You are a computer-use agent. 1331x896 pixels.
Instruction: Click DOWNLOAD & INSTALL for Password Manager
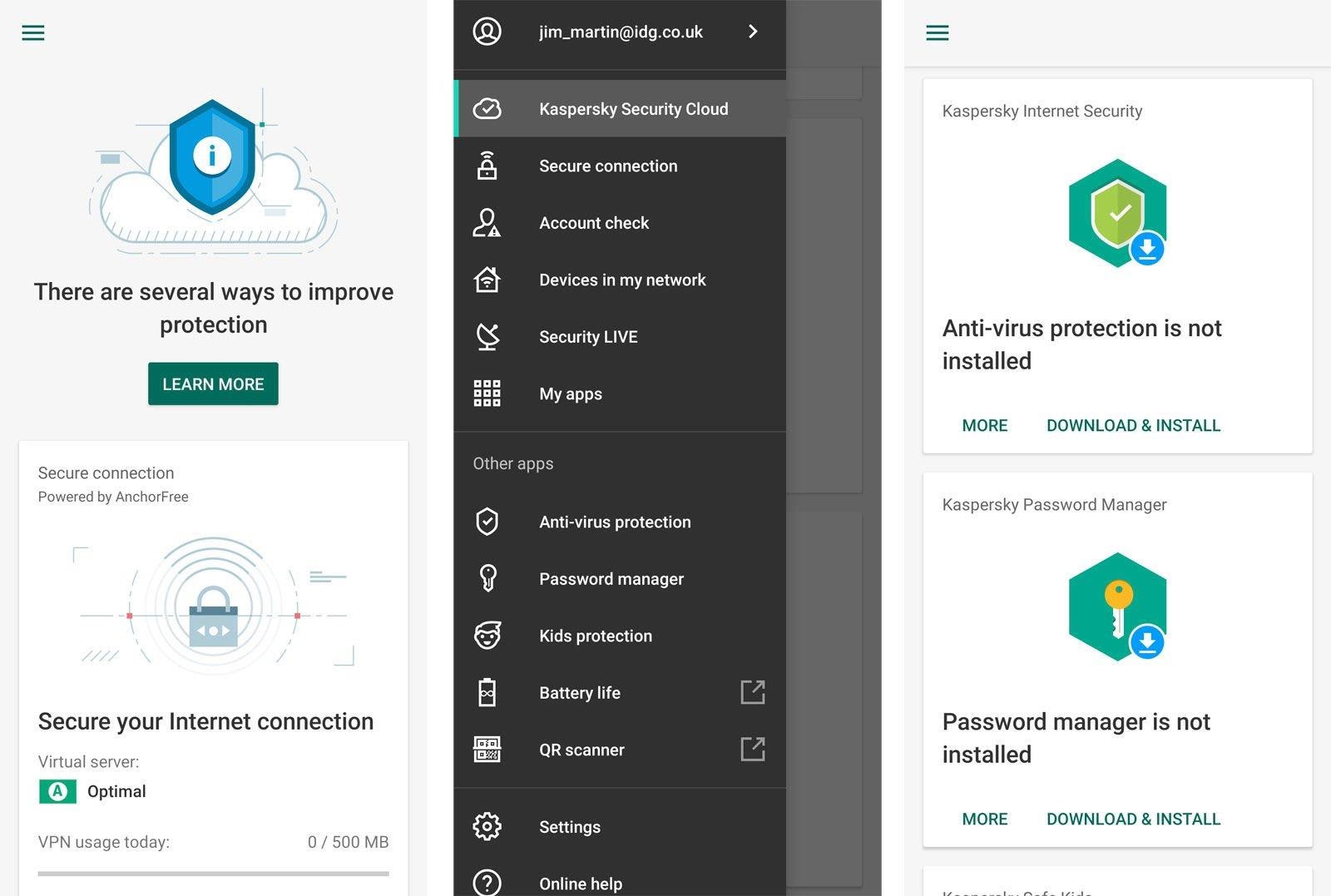[x=1133, y=819]
